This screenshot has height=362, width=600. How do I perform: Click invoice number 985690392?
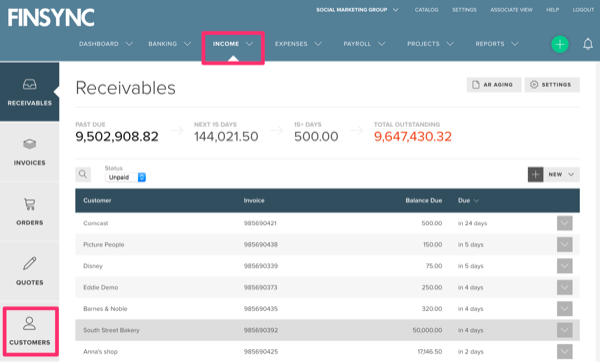tap(261, 330)
